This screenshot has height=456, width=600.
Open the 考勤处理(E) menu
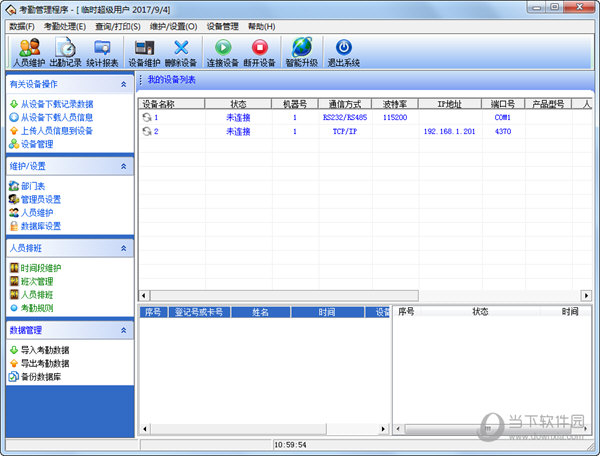64,25
